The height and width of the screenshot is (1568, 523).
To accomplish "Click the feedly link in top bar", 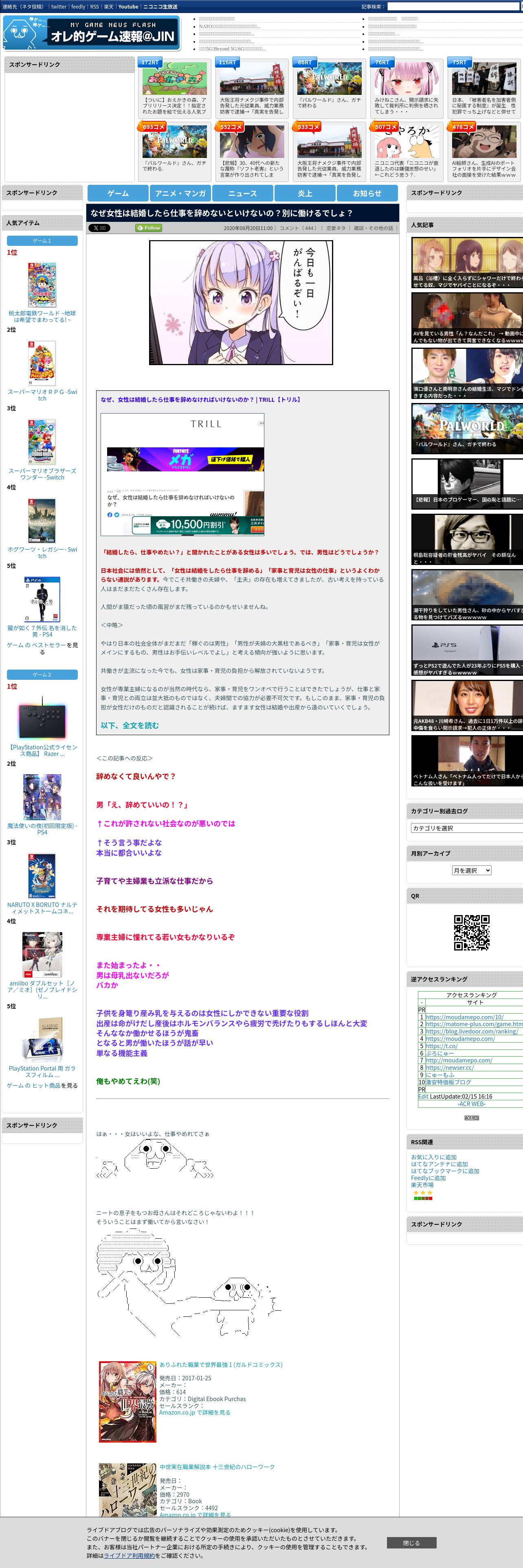I will click(78, 7).
